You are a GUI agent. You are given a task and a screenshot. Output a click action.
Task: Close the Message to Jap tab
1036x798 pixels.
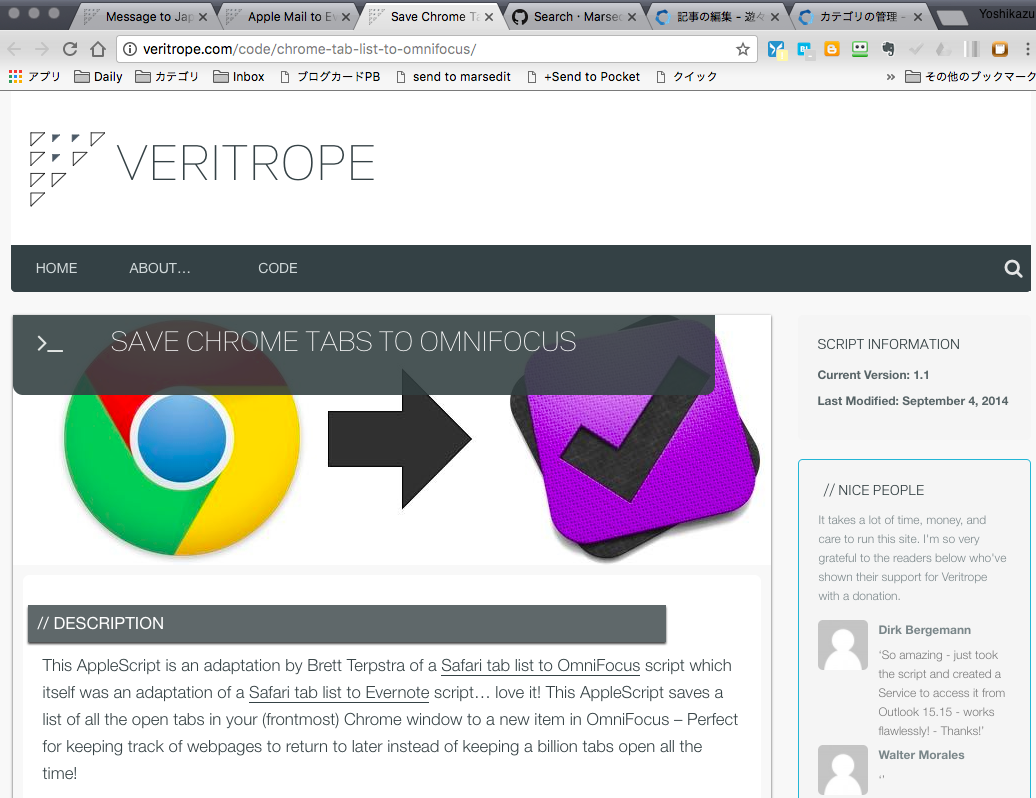pos(203,17)
